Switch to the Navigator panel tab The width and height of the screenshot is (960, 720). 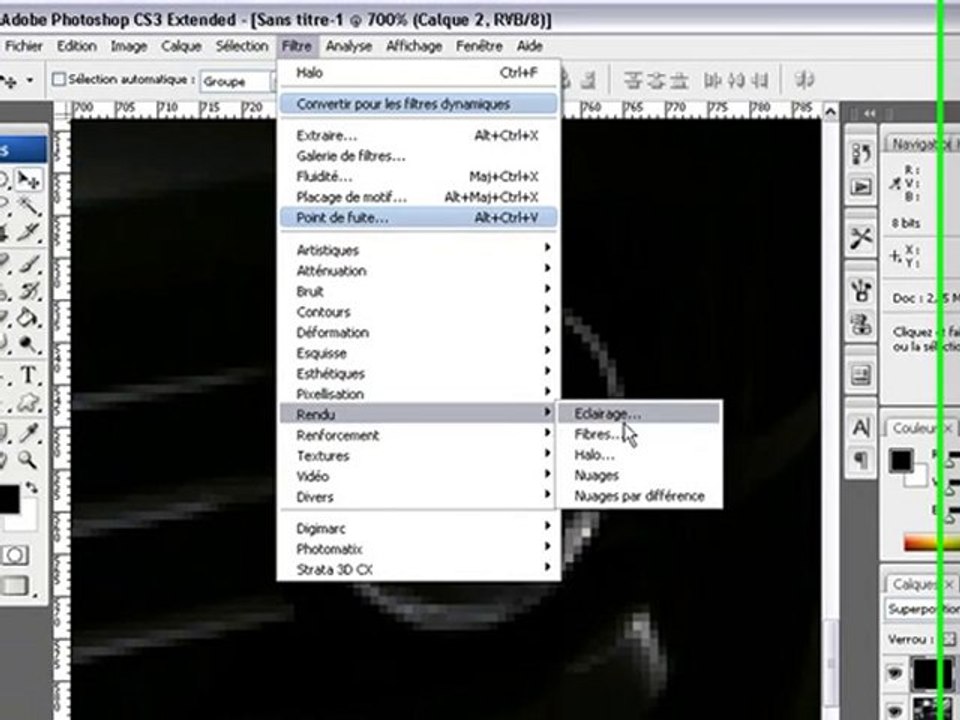pyautogui.click(x=921, y=144)
